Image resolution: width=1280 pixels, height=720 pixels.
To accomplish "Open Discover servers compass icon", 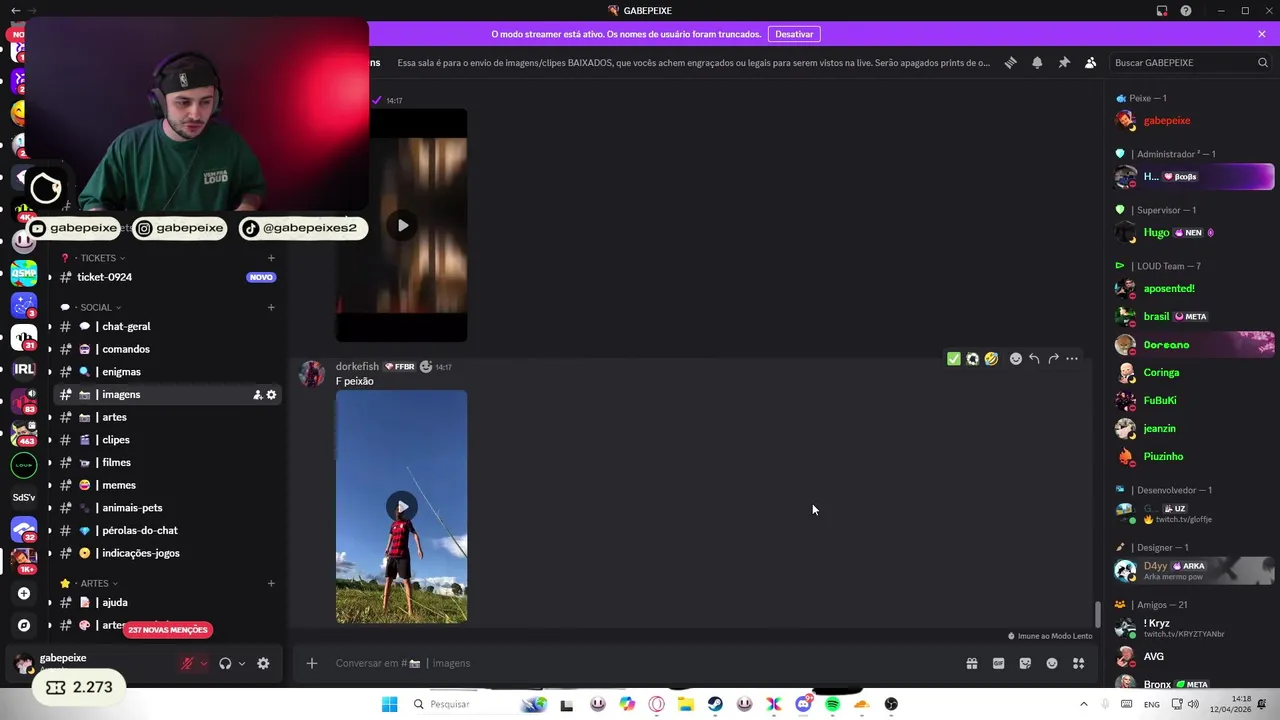I will click(x=24, y=625).
